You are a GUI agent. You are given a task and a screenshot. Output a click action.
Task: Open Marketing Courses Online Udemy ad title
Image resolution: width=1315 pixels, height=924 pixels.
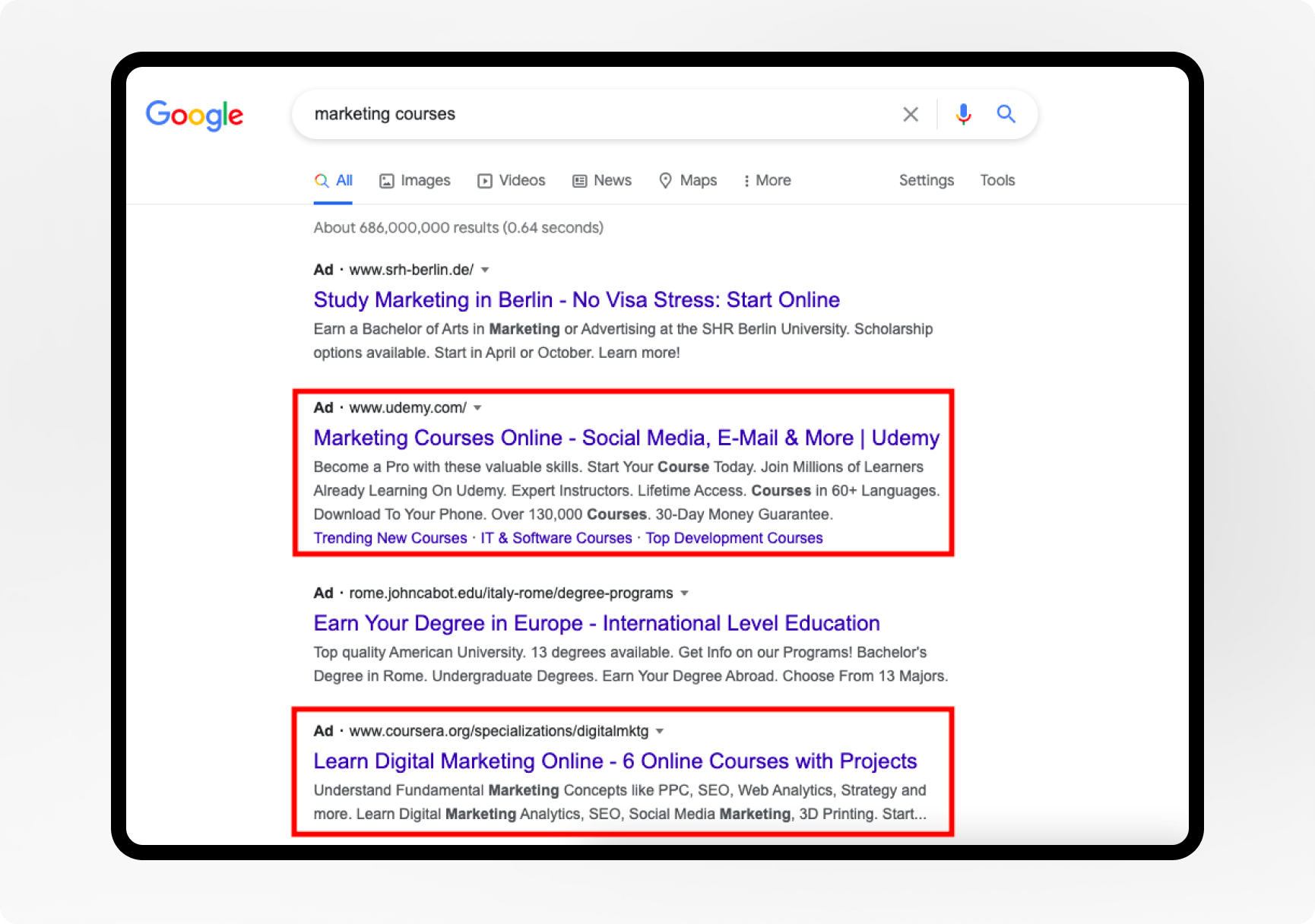click(626, 438)
